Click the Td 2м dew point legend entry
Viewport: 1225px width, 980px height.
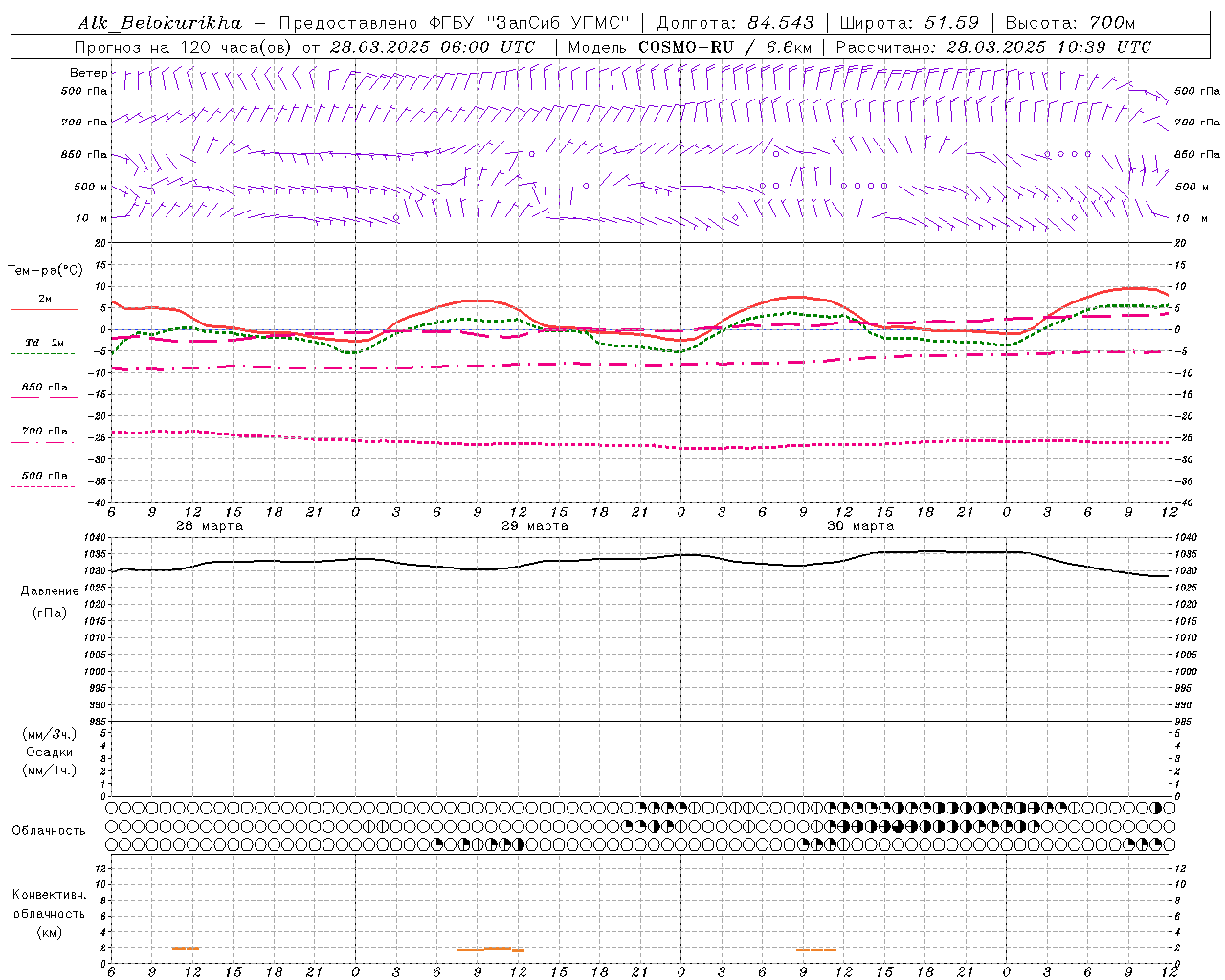tap(44, 343)
